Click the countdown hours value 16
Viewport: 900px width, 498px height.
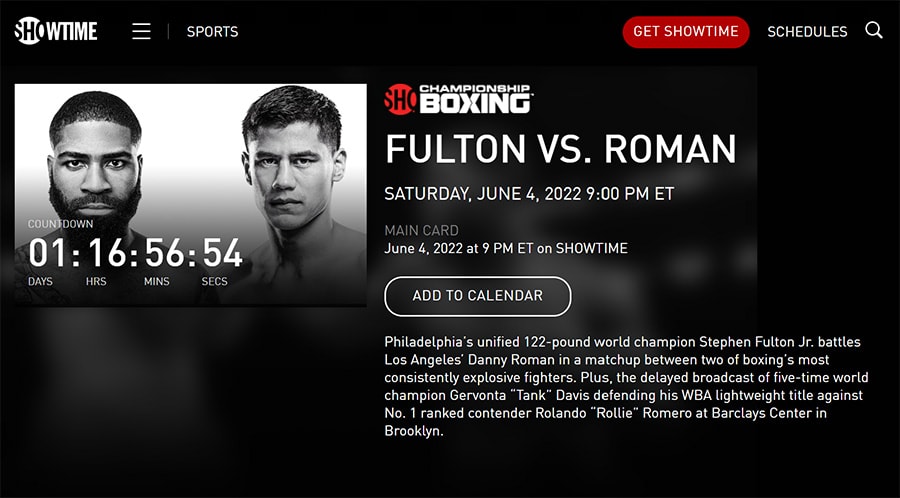pyautogui.click(x=107, y=253)
